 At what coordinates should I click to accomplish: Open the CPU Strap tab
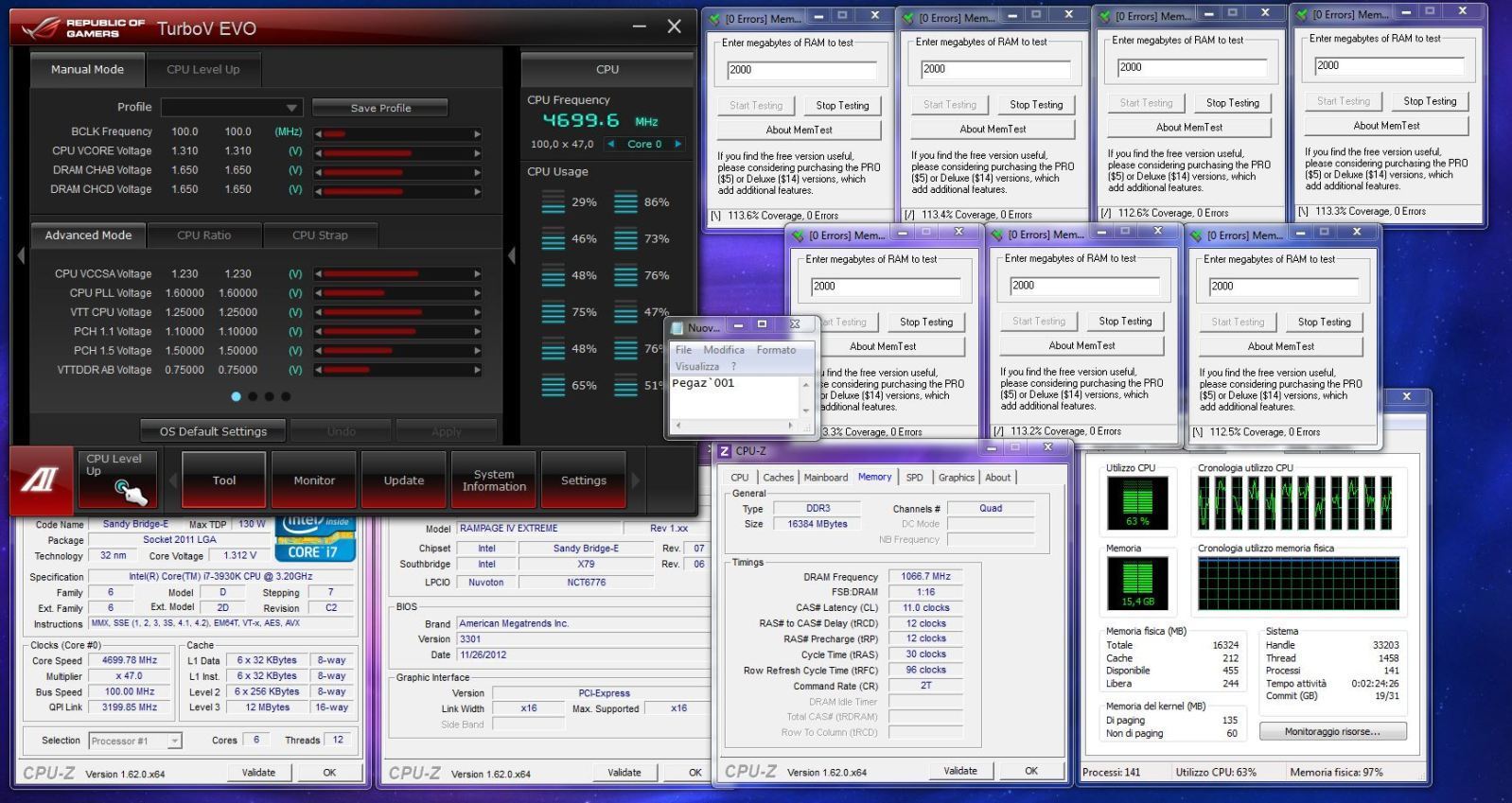(320, 236)
